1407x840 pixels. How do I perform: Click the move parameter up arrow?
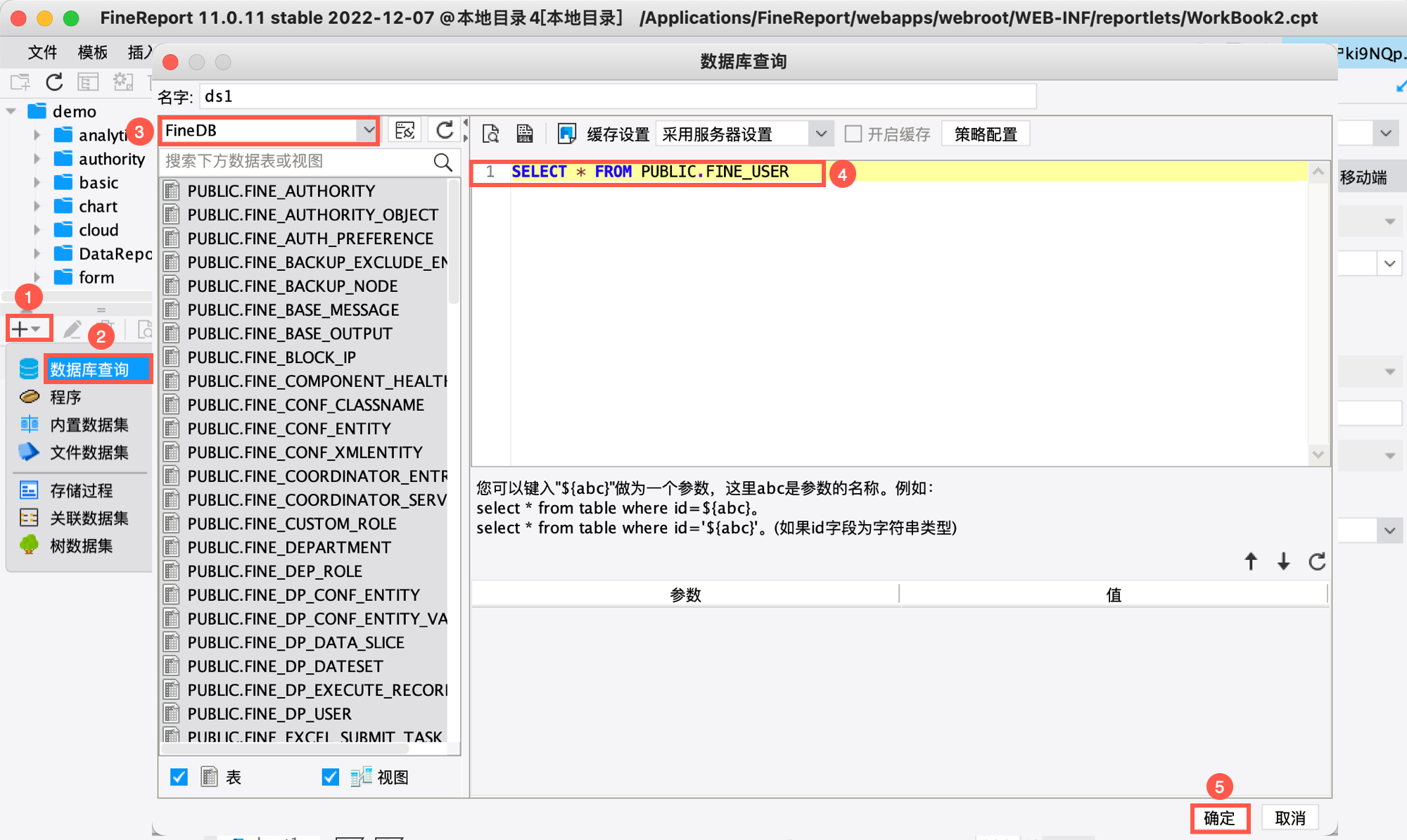[1251, 561]
